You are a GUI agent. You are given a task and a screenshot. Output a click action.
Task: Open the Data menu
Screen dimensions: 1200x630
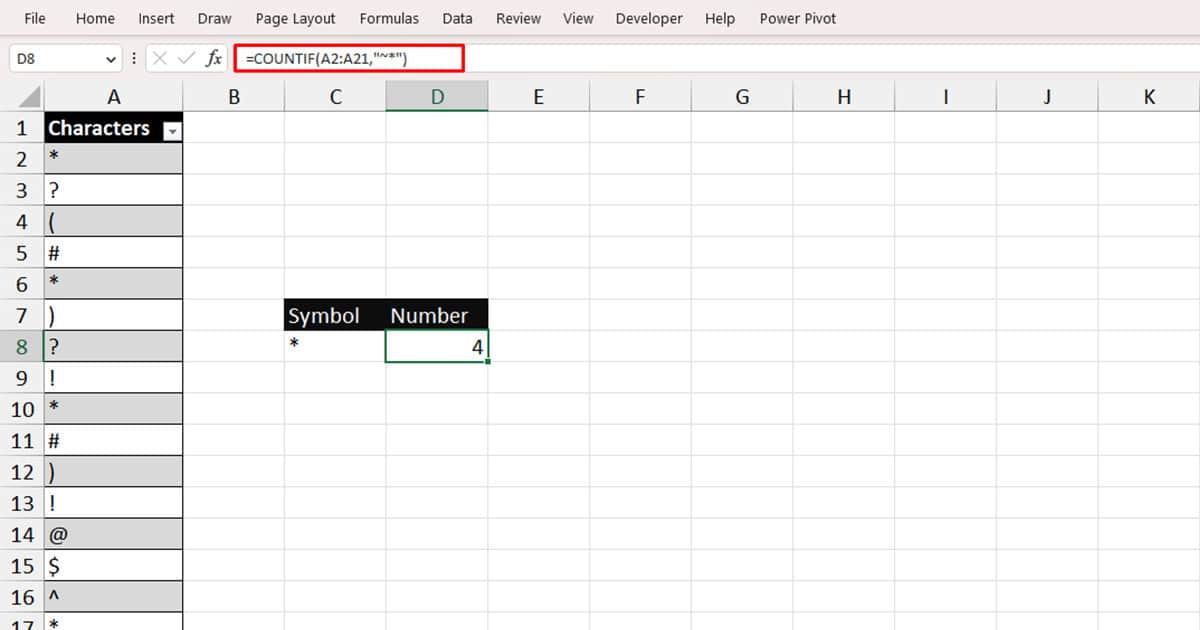[x=457, y=18]
